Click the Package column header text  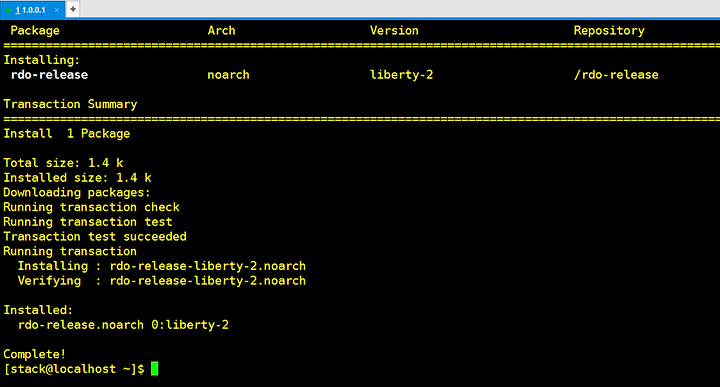pos(35,31)
